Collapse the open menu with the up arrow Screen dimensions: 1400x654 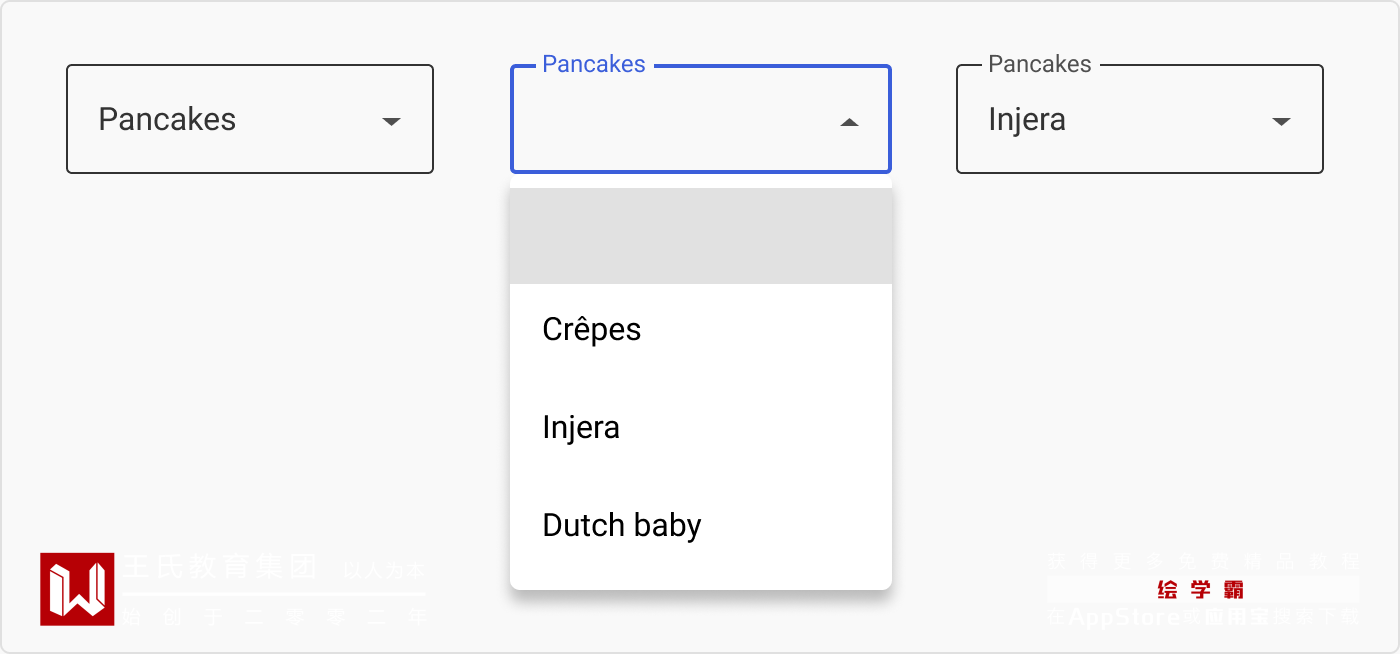849,122
